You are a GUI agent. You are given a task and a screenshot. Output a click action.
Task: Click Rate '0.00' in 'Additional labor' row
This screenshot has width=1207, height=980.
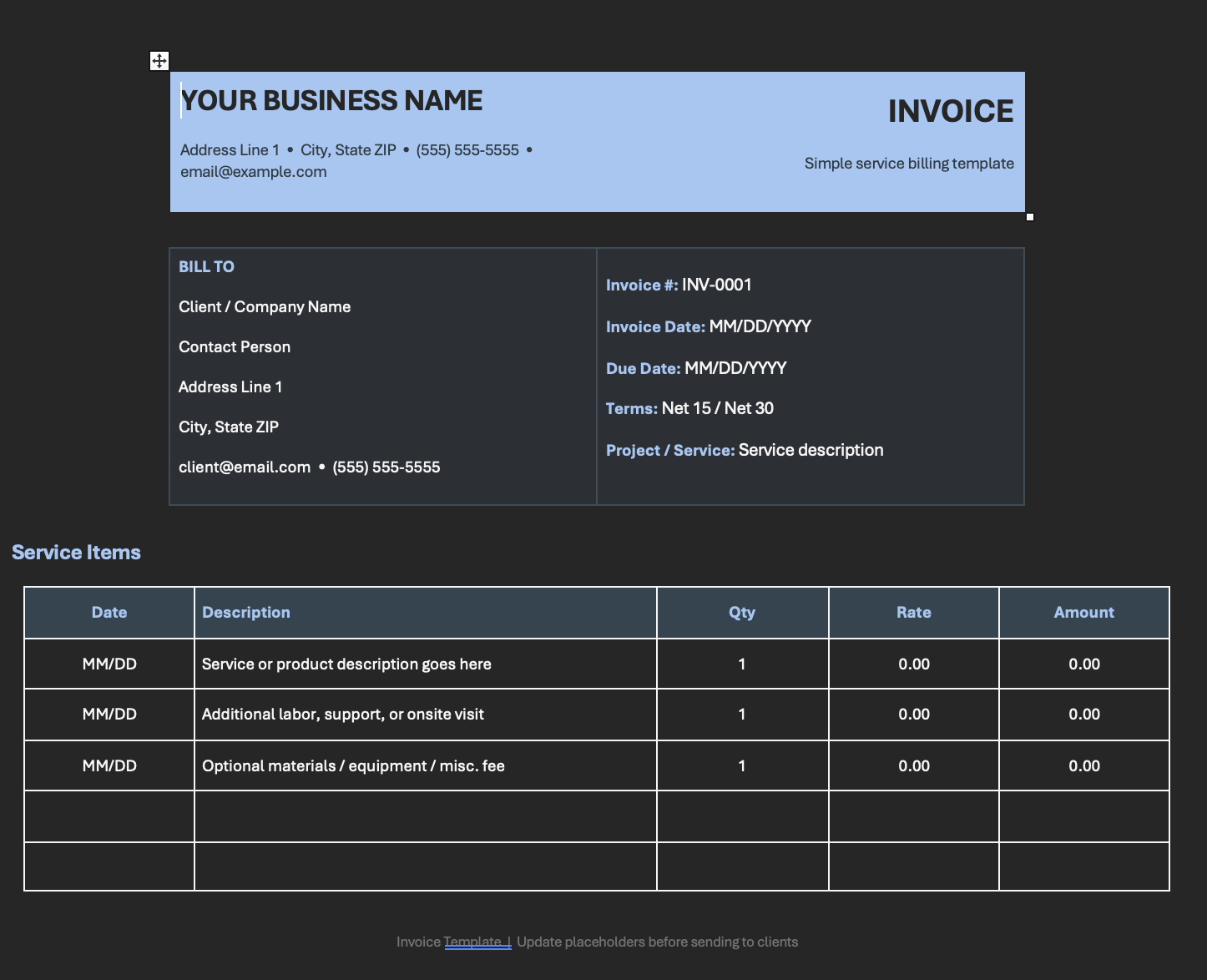(x=914, y=715)
